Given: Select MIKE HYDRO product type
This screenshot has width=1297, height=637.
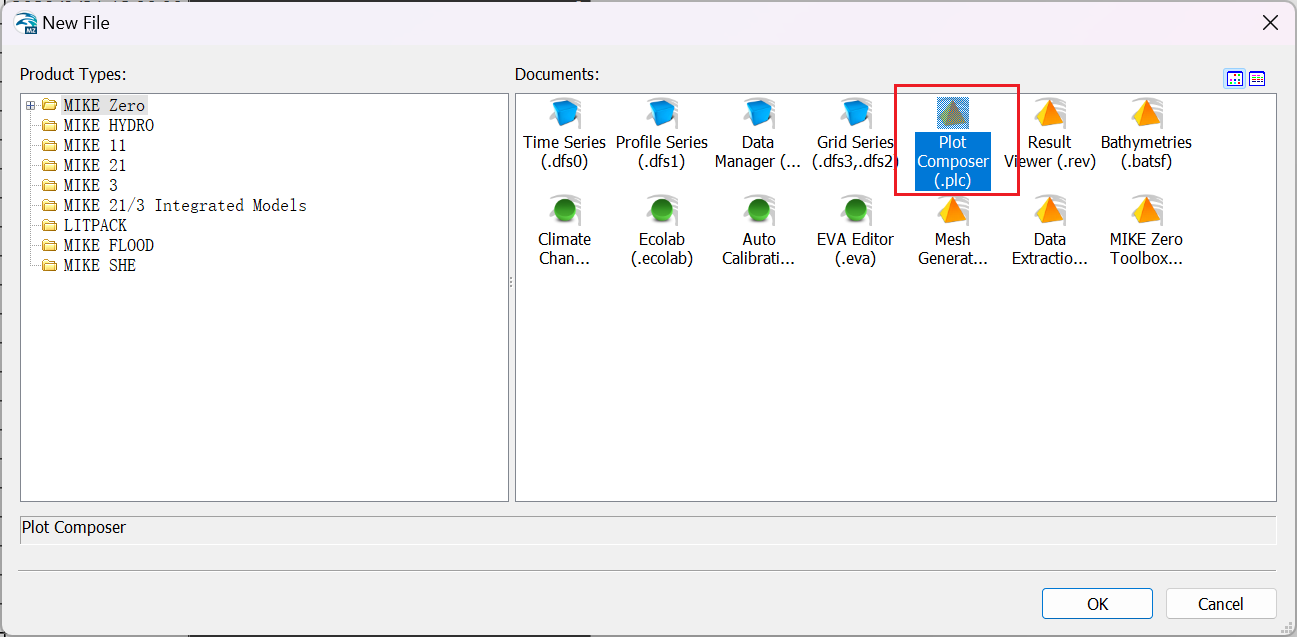Looking at the screenshot, I should click(x=109, y=125).
